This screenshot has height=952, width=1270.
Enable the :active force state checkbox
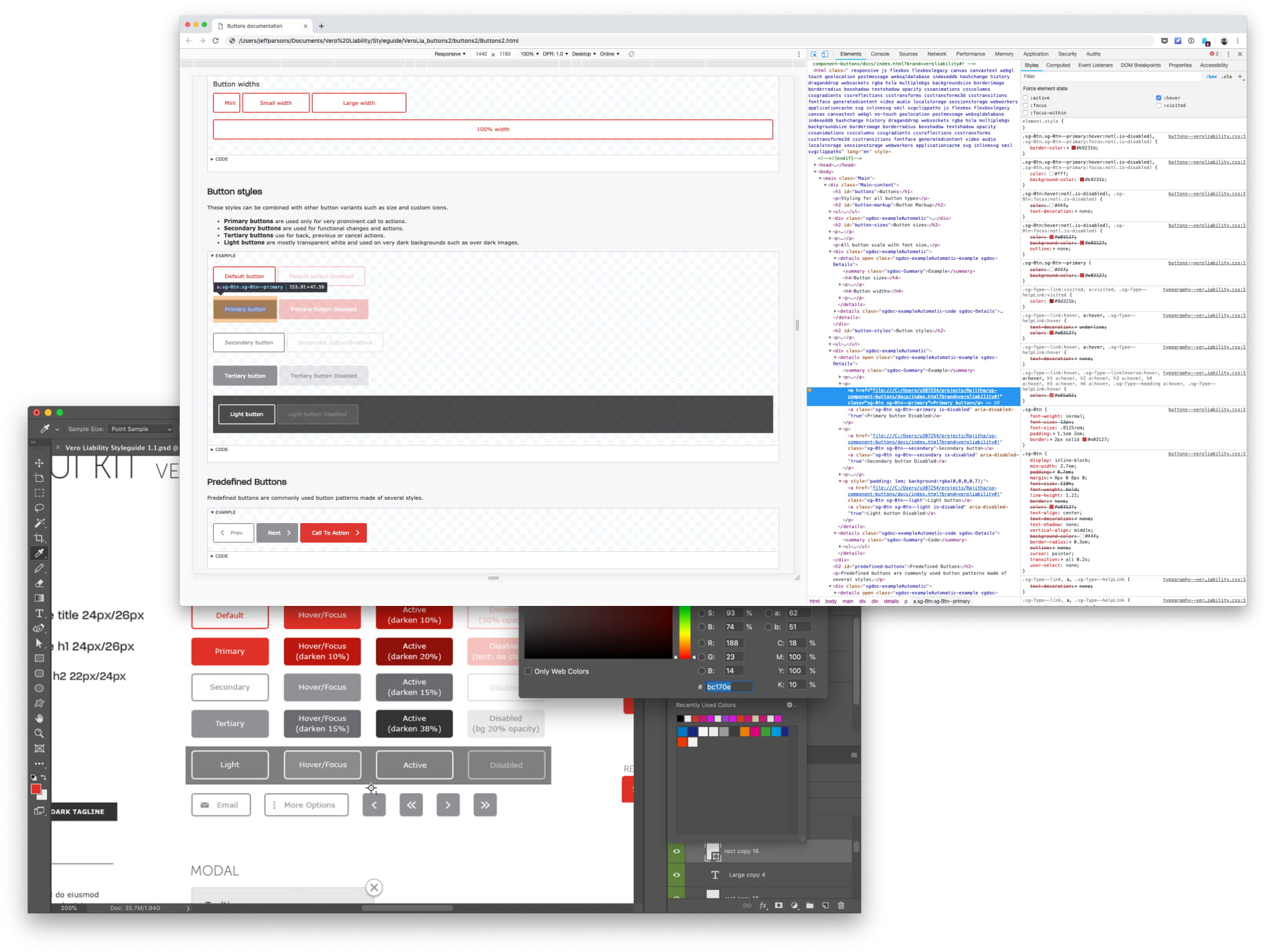[1026, 98]
